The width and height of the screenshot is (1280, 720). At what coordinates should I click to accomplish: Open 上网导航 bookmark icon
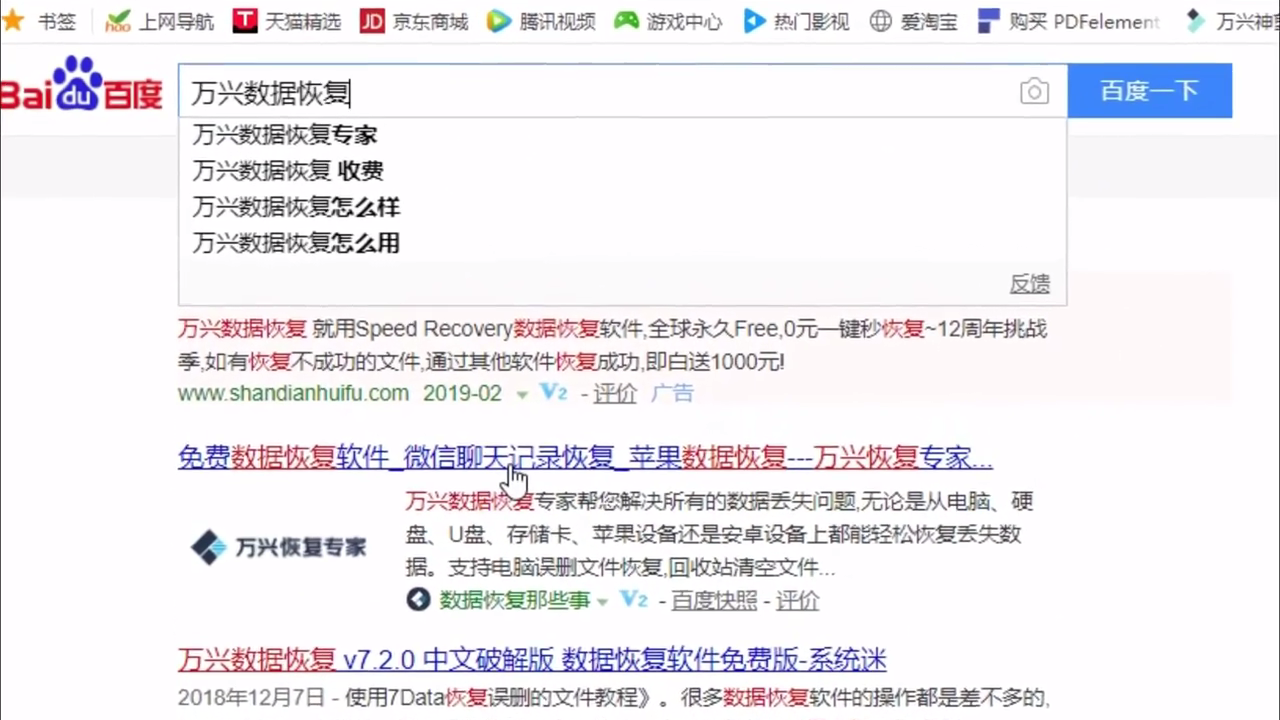[118, 21]
